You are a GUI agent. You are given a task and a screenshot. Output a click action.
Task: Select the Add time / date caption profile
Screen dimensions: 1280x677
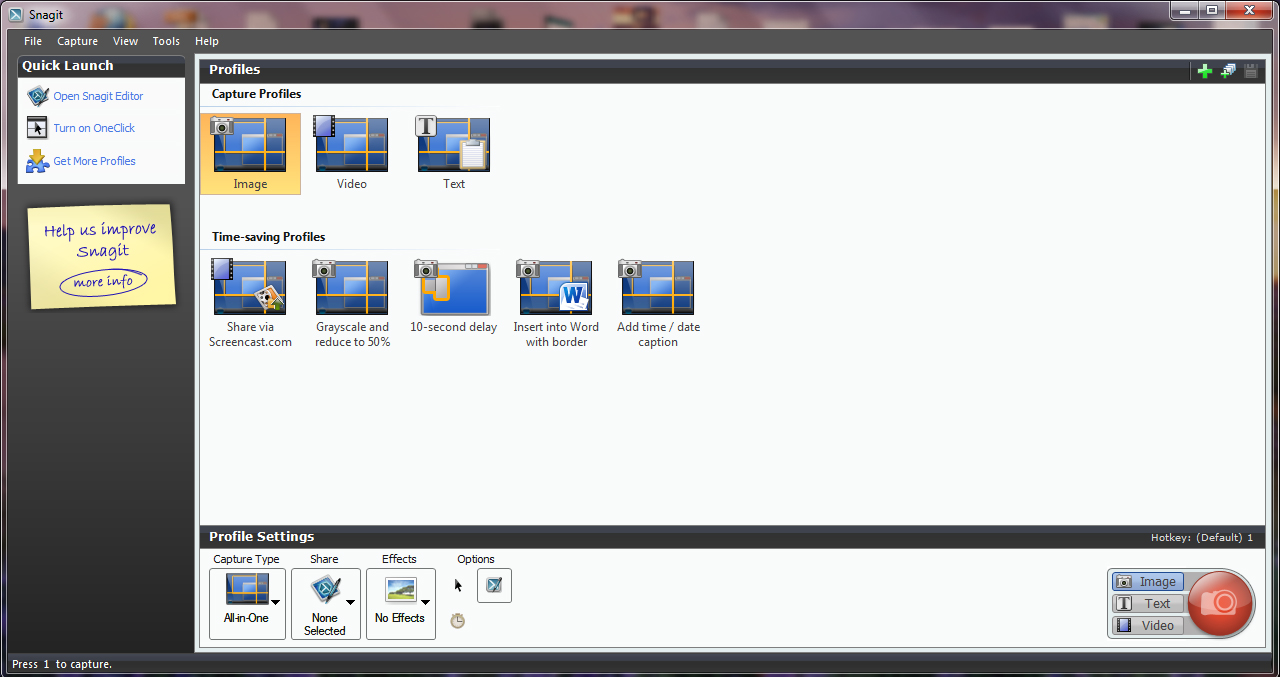tap(658, 304)
